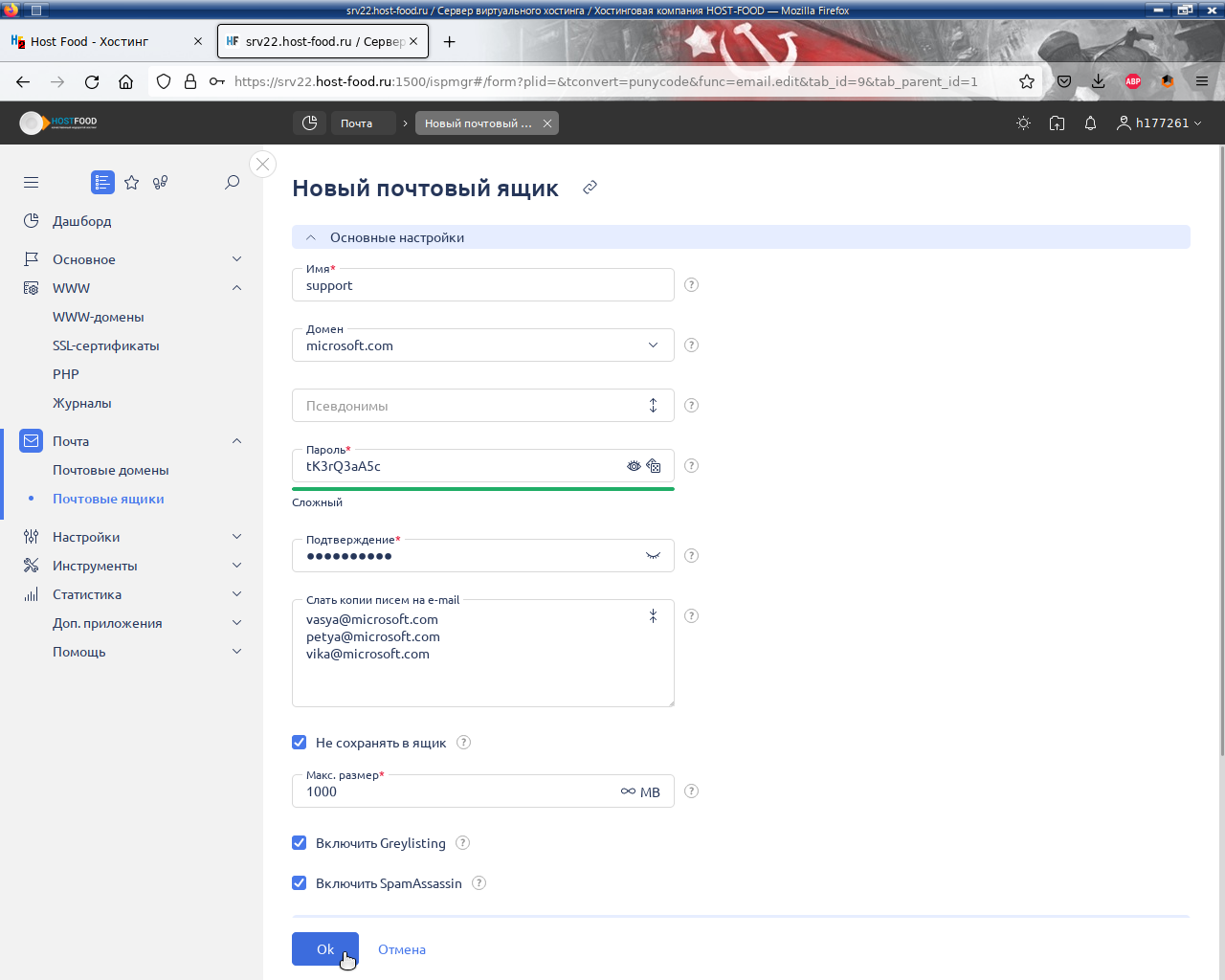Close Новый почтовый tab in panel
The width and height of the screenshot is (1225, 980).
(x=547, y=123)
